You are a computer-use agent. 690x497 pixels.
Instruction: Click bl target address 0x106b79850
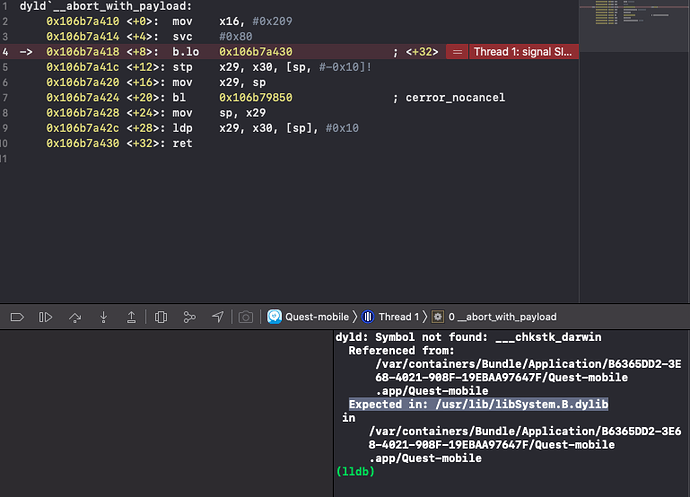256,98
